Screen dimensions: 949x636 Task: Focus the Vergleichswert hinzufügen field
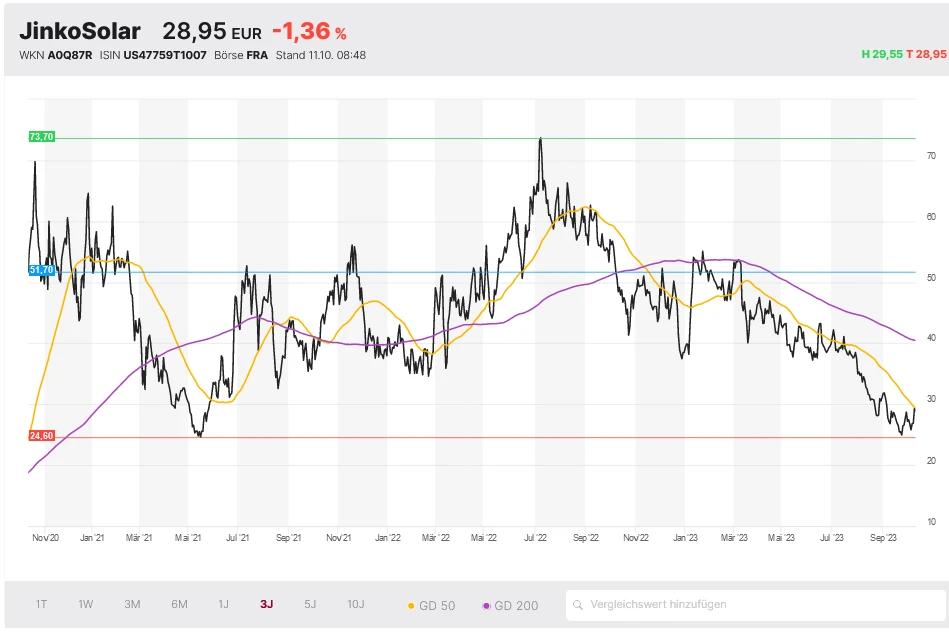click(x=760, y=604)
